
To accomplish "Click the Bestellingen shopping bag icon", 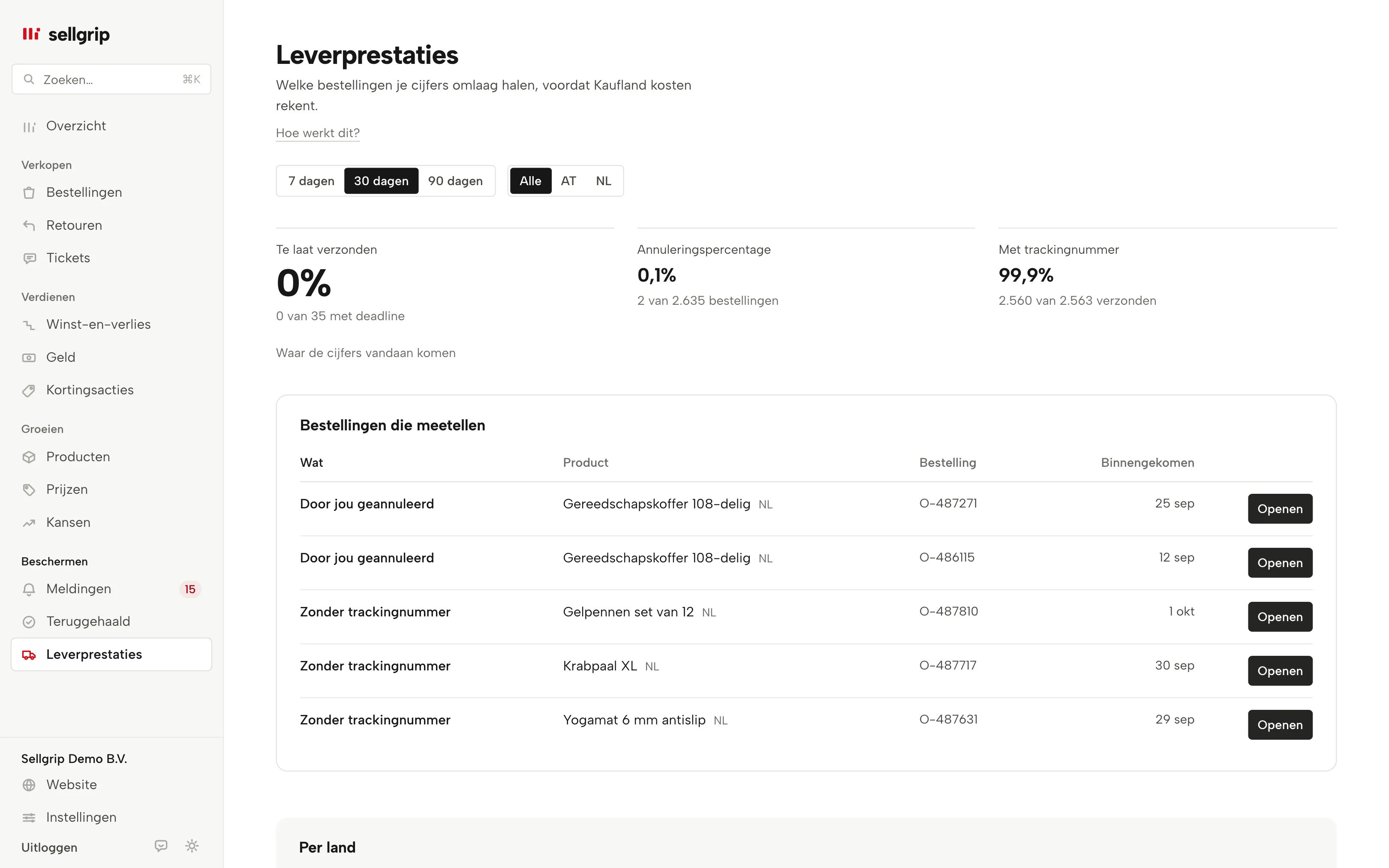I will [29, 192].
